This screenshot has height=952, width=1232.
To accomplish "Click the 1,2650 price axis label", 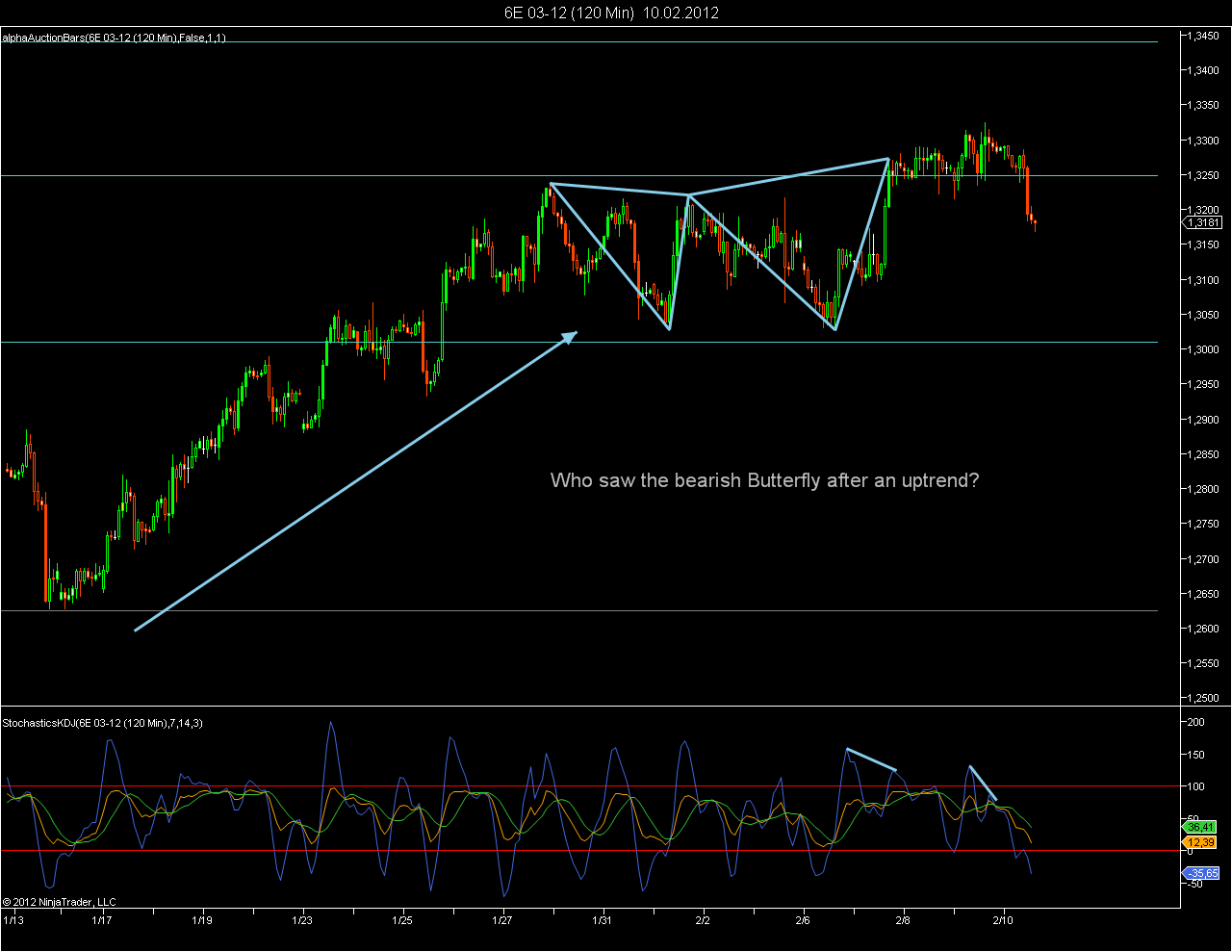I will click(x=1203, y=594).
